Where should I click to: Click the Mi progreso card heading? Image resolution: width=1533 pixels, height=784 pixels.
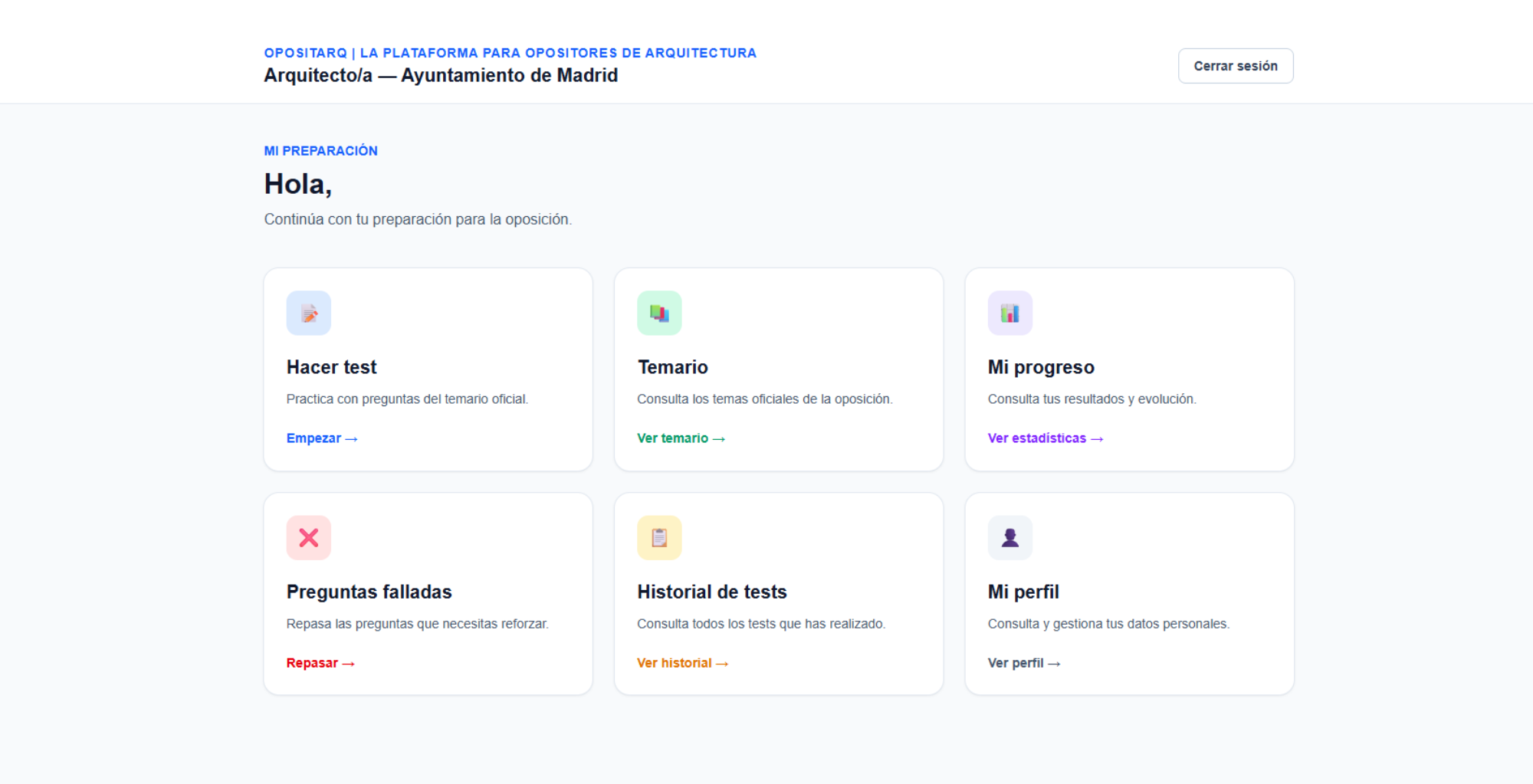[x=1041, y=367]
